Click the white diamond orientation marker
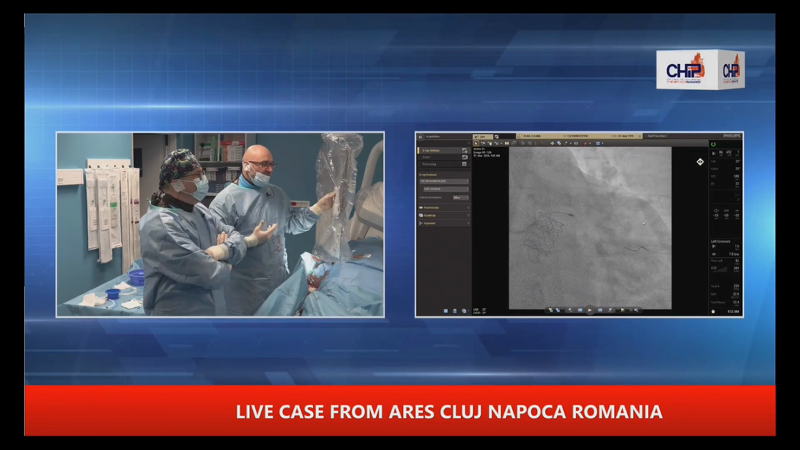The width and height of the screenshot is (800, 450). 698,162
